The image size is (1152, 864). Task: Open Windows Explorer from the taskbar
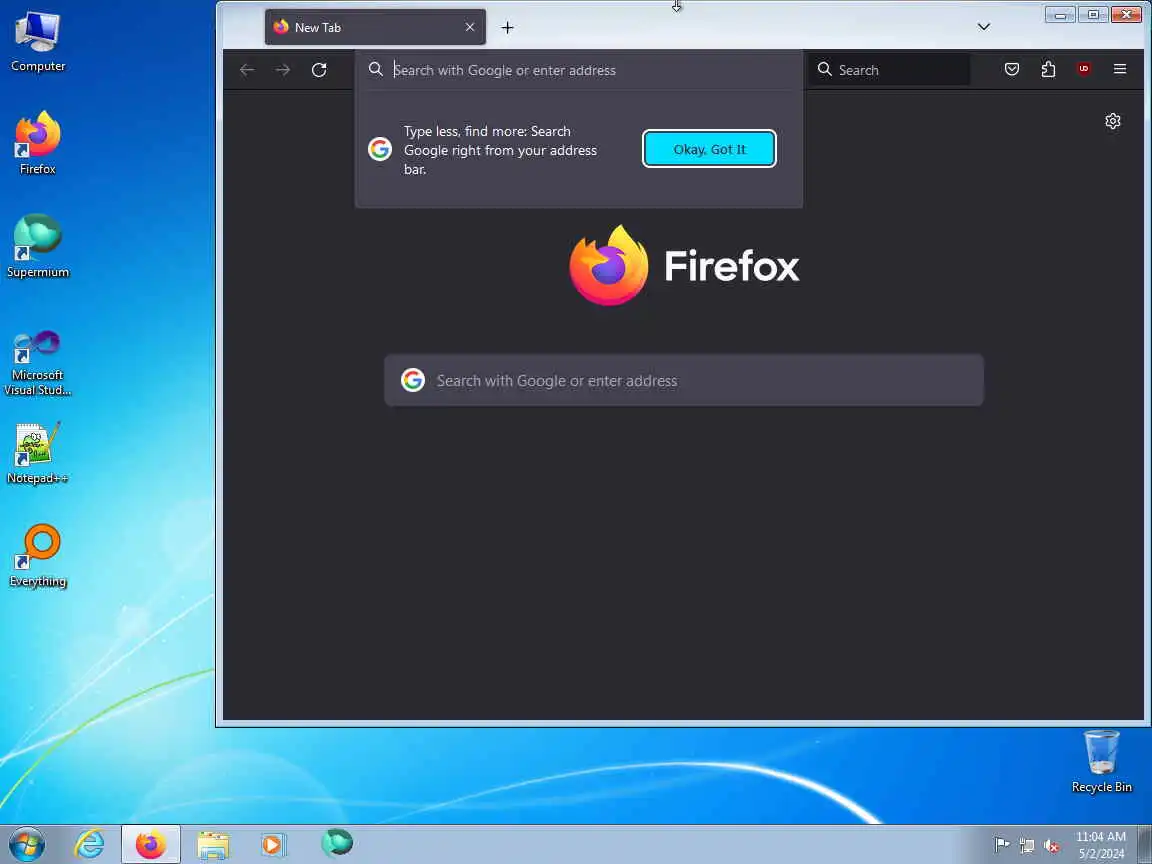click(x=213, y=845)
